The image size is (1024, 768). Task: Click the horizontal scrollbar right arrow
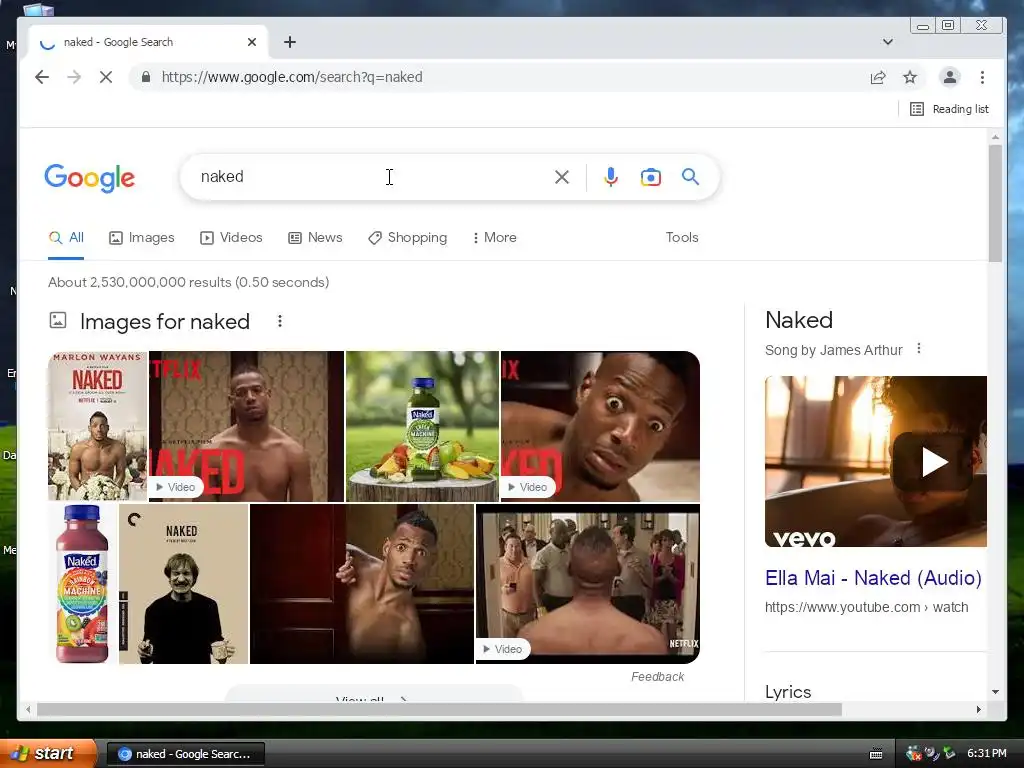(978, 709)
